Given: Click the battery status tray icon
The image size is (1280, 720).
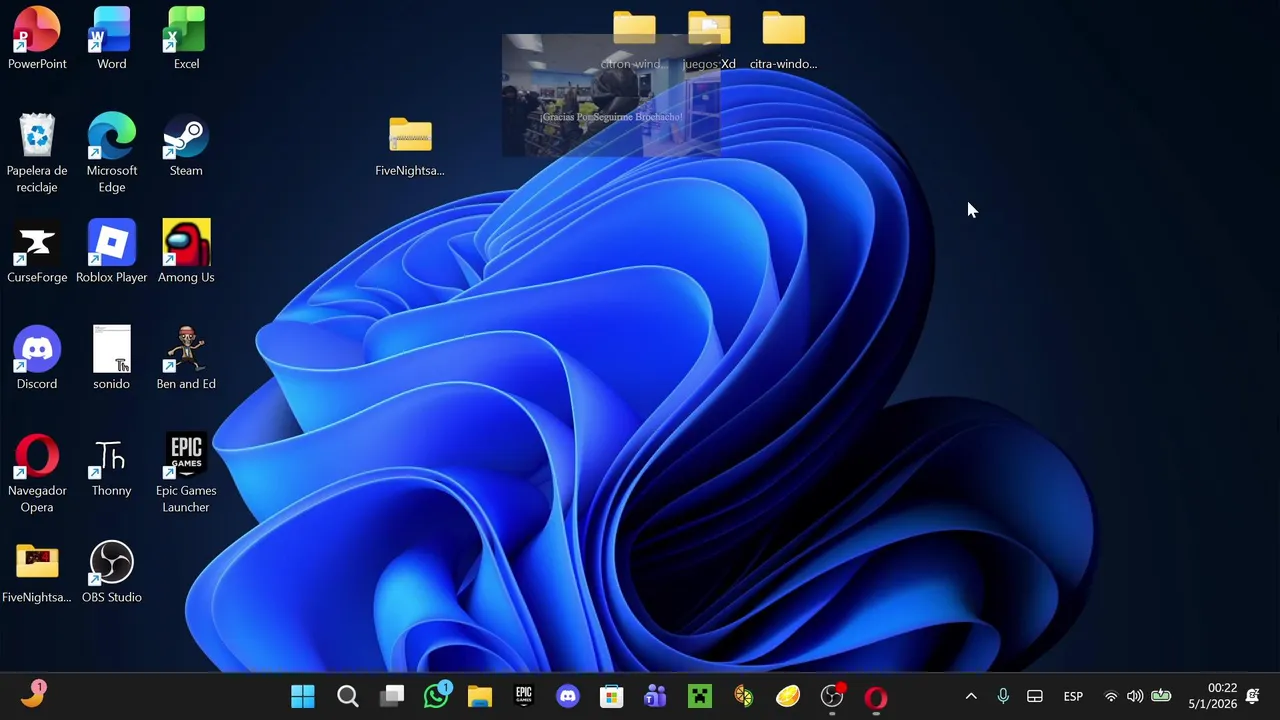Looking at the screenshot, I should 1161,696.
